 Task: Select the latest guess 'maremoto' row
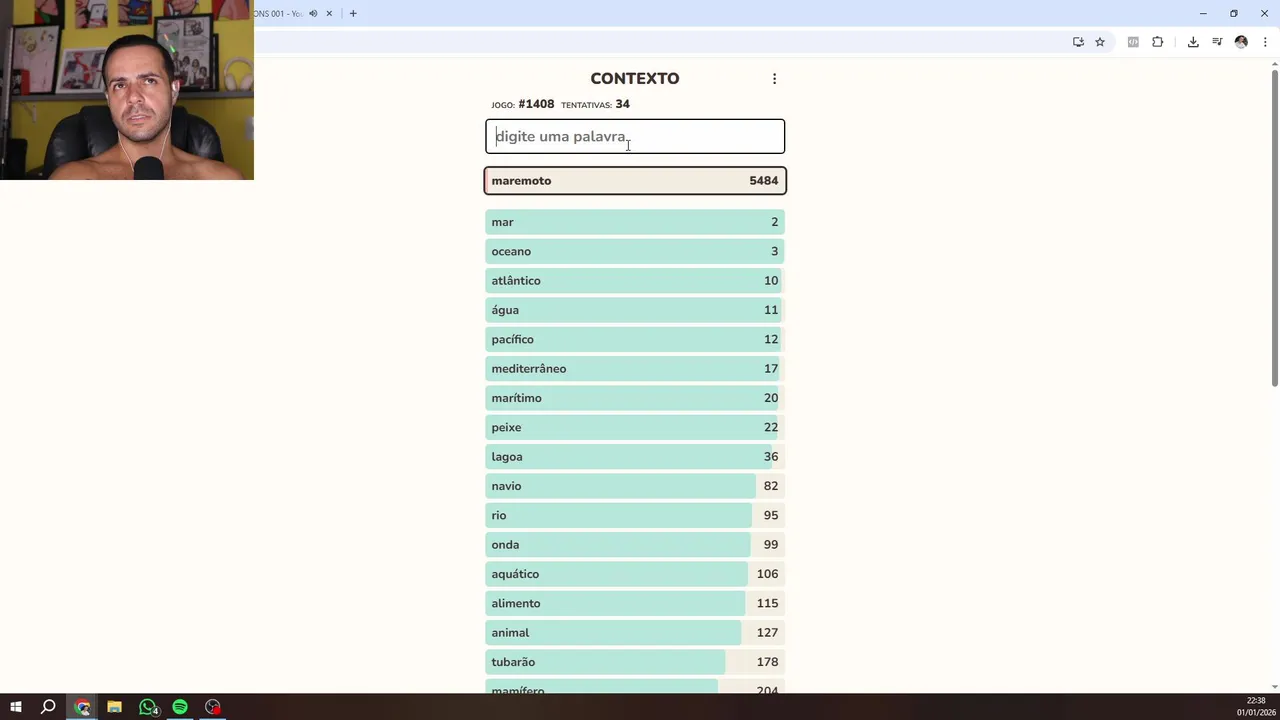click(635, 181)
